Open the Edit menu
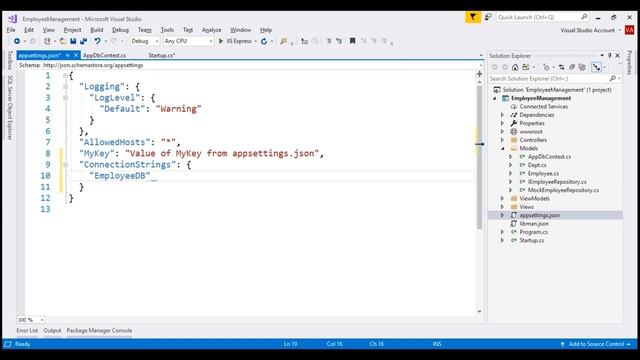640x360 pixels. [29, 30]
